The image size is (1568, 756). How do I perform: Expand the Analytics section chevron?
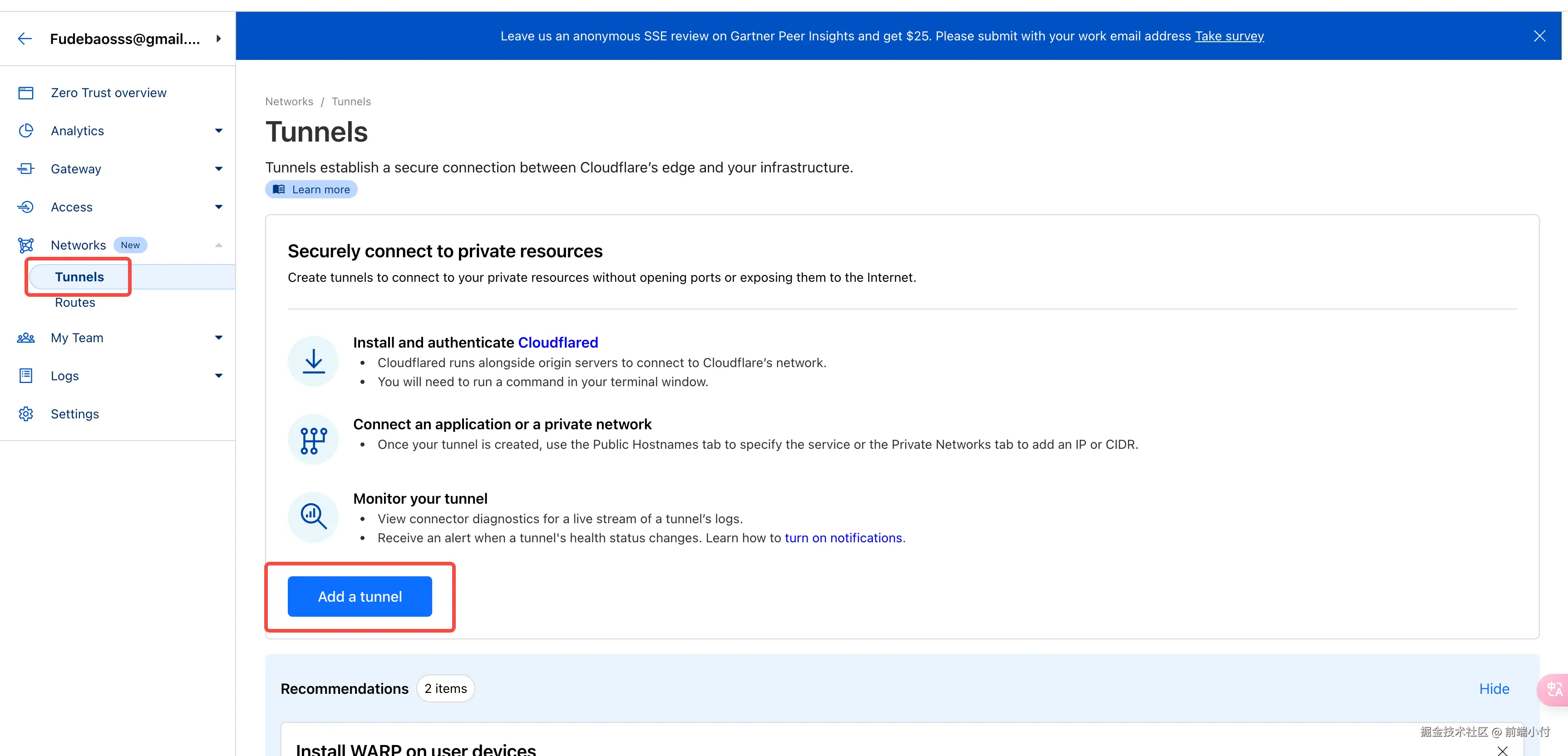coord(218,131)
